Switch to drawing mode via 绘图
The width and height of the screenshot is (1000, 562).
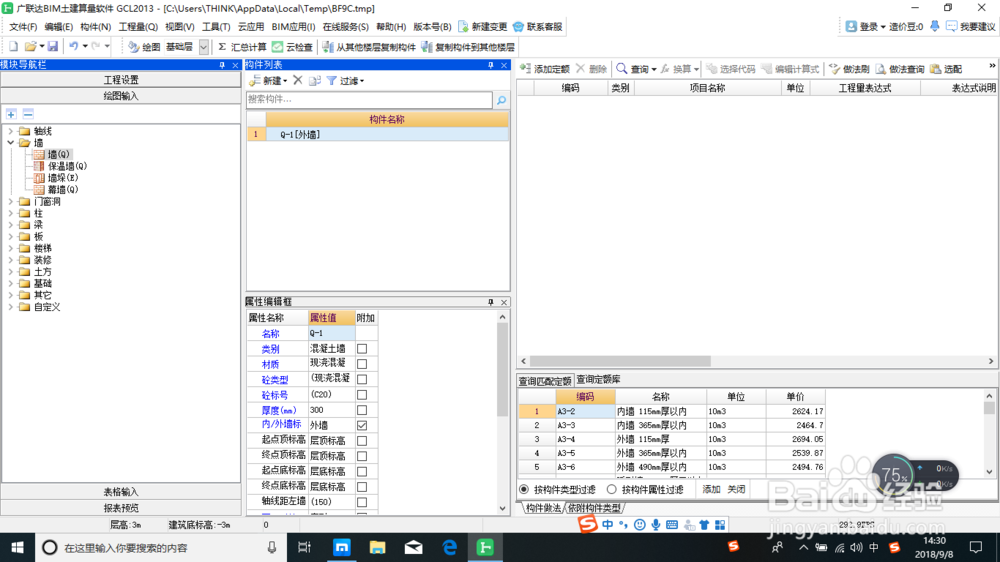tap(144, 47)
